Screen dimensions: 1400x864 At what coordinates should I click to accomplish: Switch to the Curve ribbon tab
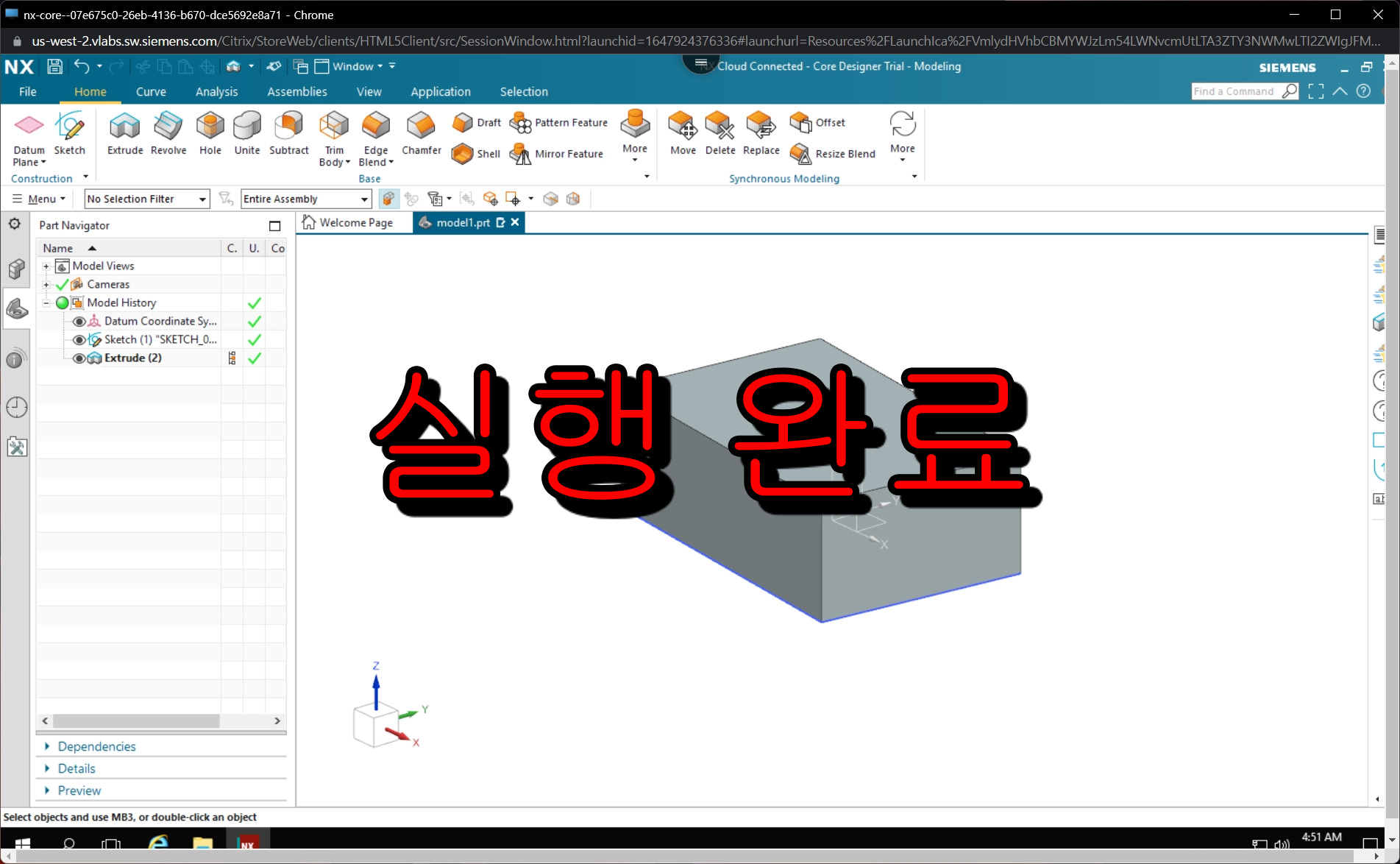(x=151, y=91)
